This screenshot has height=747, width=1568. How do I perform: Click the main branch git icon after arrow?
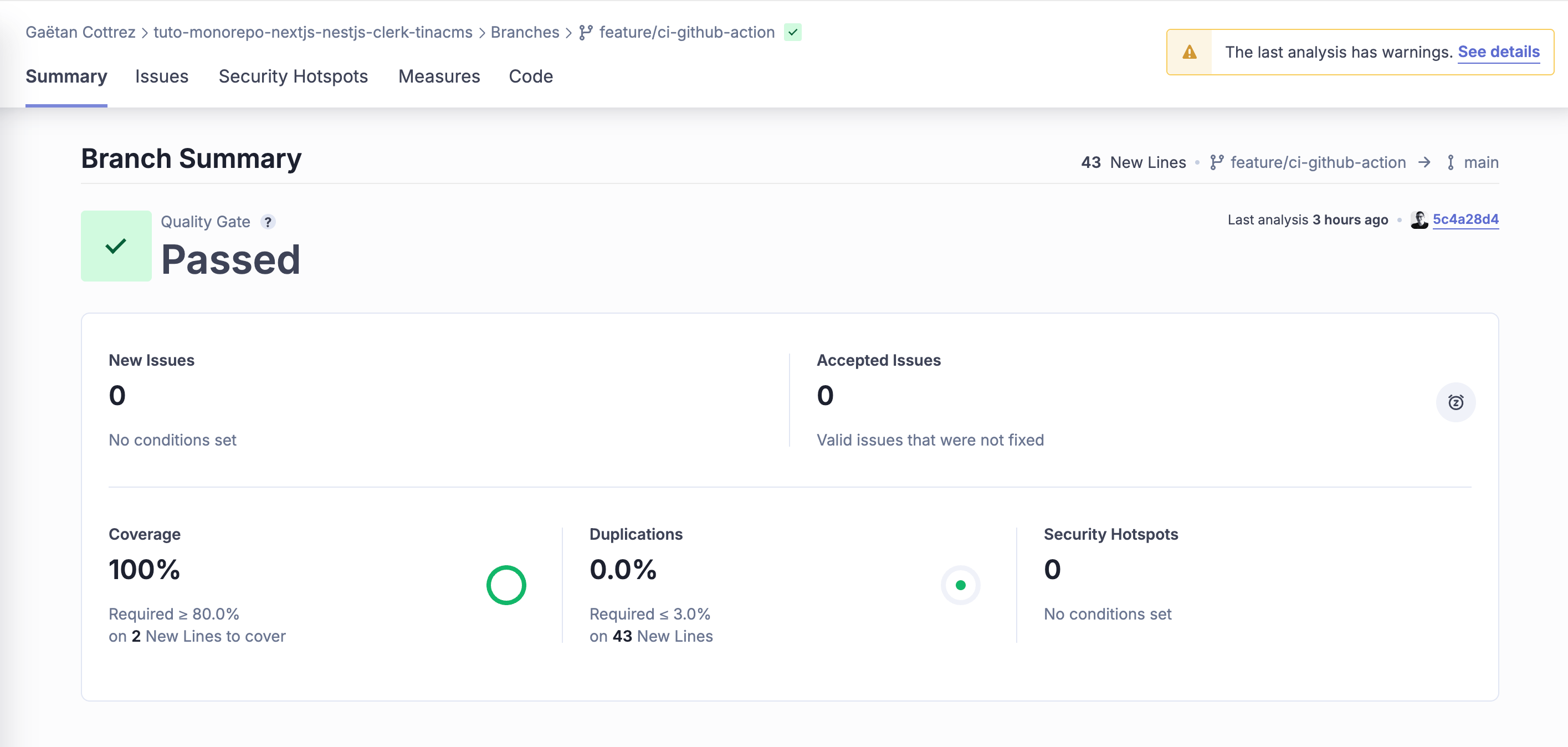coord(1450,162)
